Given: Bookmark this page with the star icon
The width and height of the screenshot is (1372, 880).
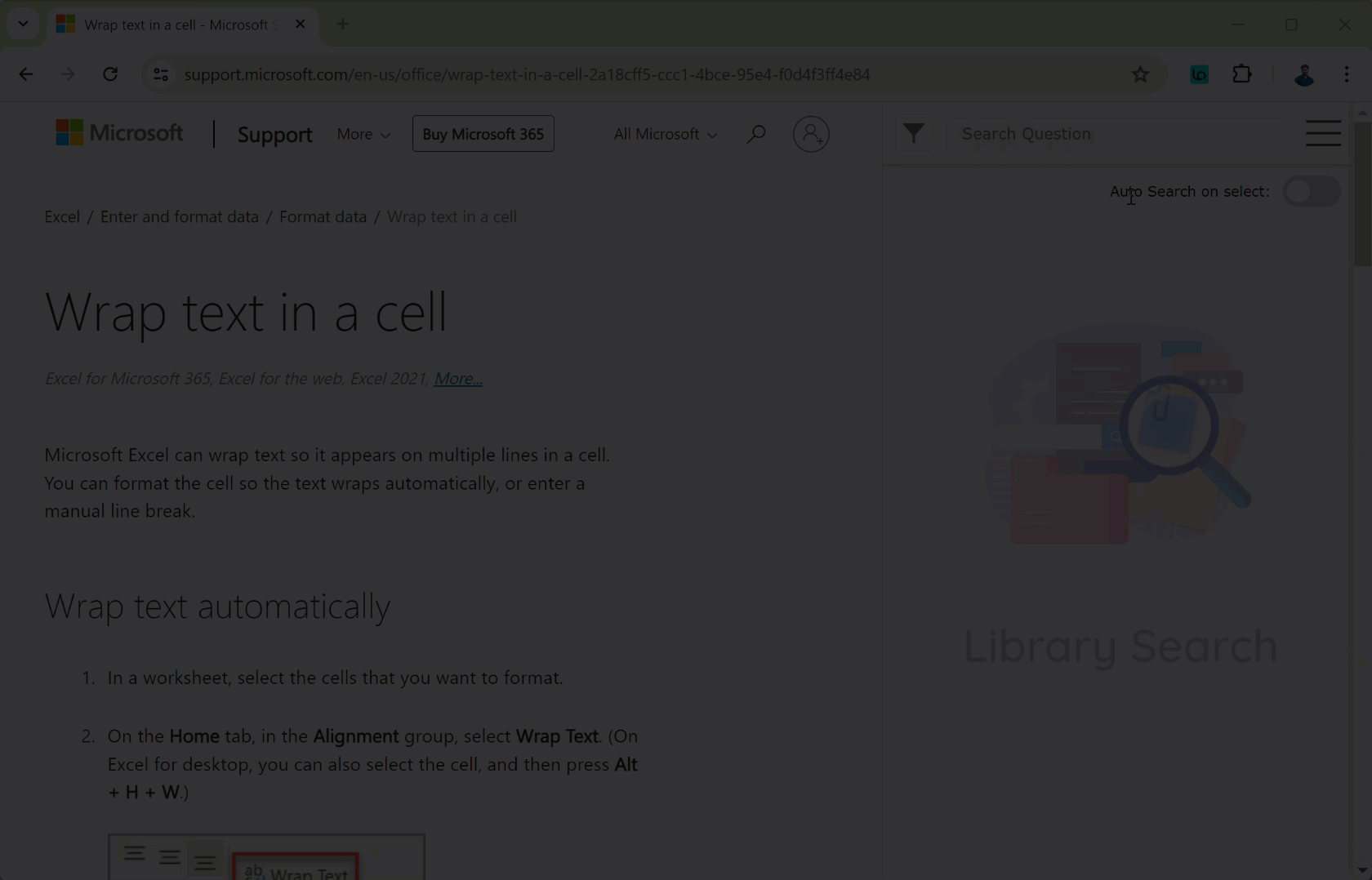Looking at the screenshot, I should 1140,74.
